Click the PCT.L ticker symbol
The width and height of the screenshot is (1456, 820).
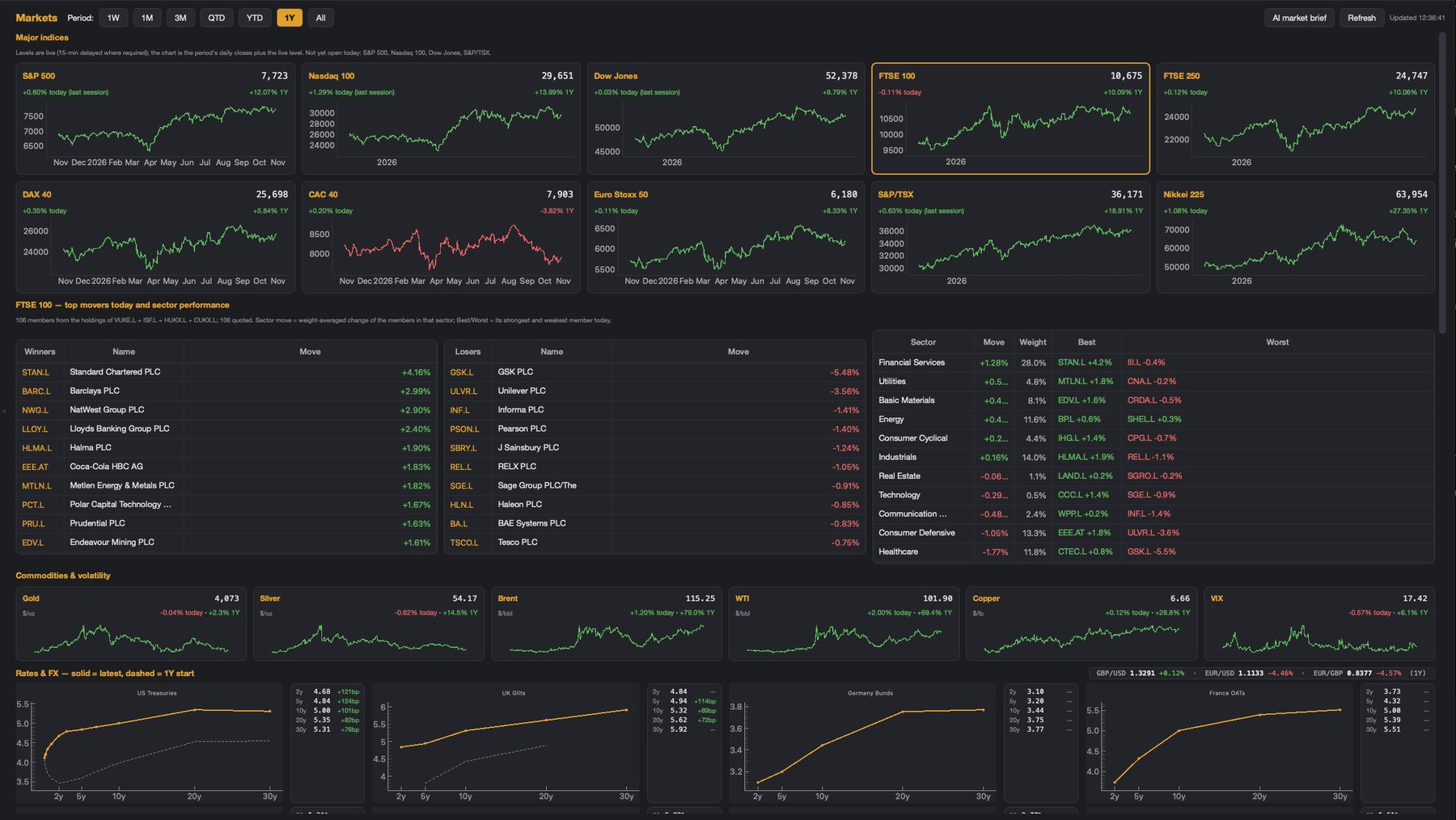(33, 505)
